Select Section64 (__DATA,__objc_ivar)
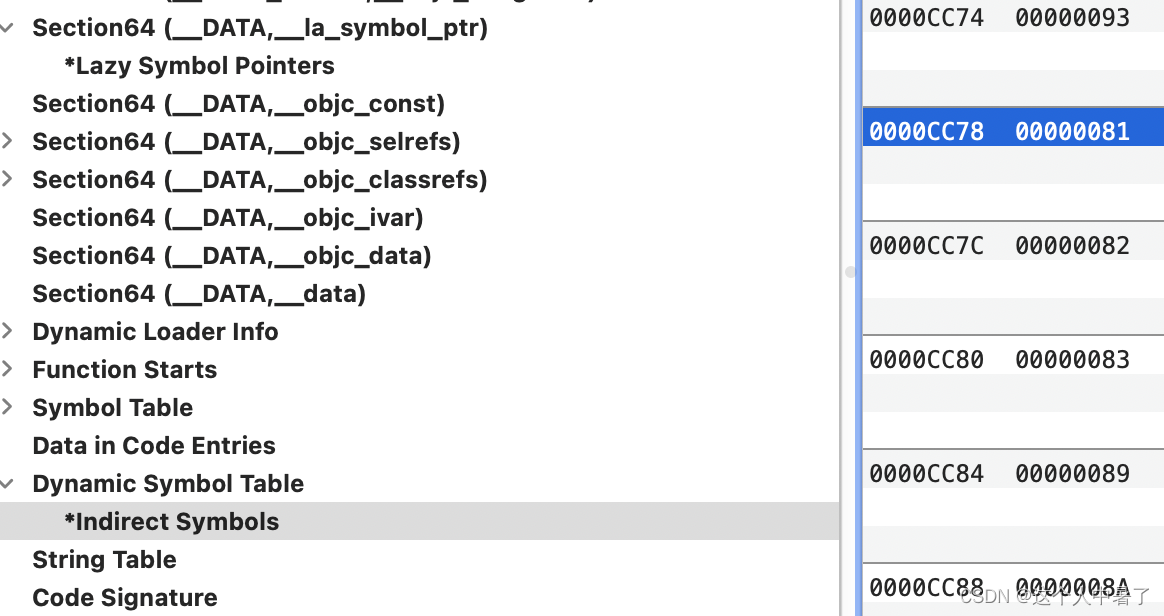Screen dimensions: 1164x616 228,217
